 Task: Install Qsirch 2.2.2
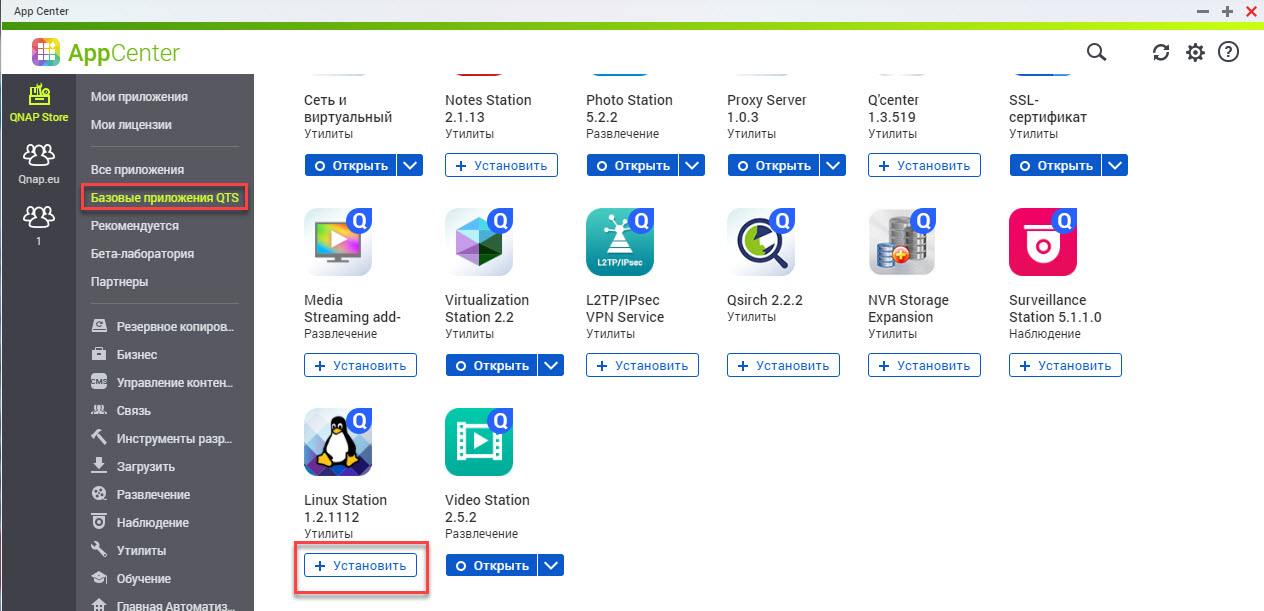783,365
